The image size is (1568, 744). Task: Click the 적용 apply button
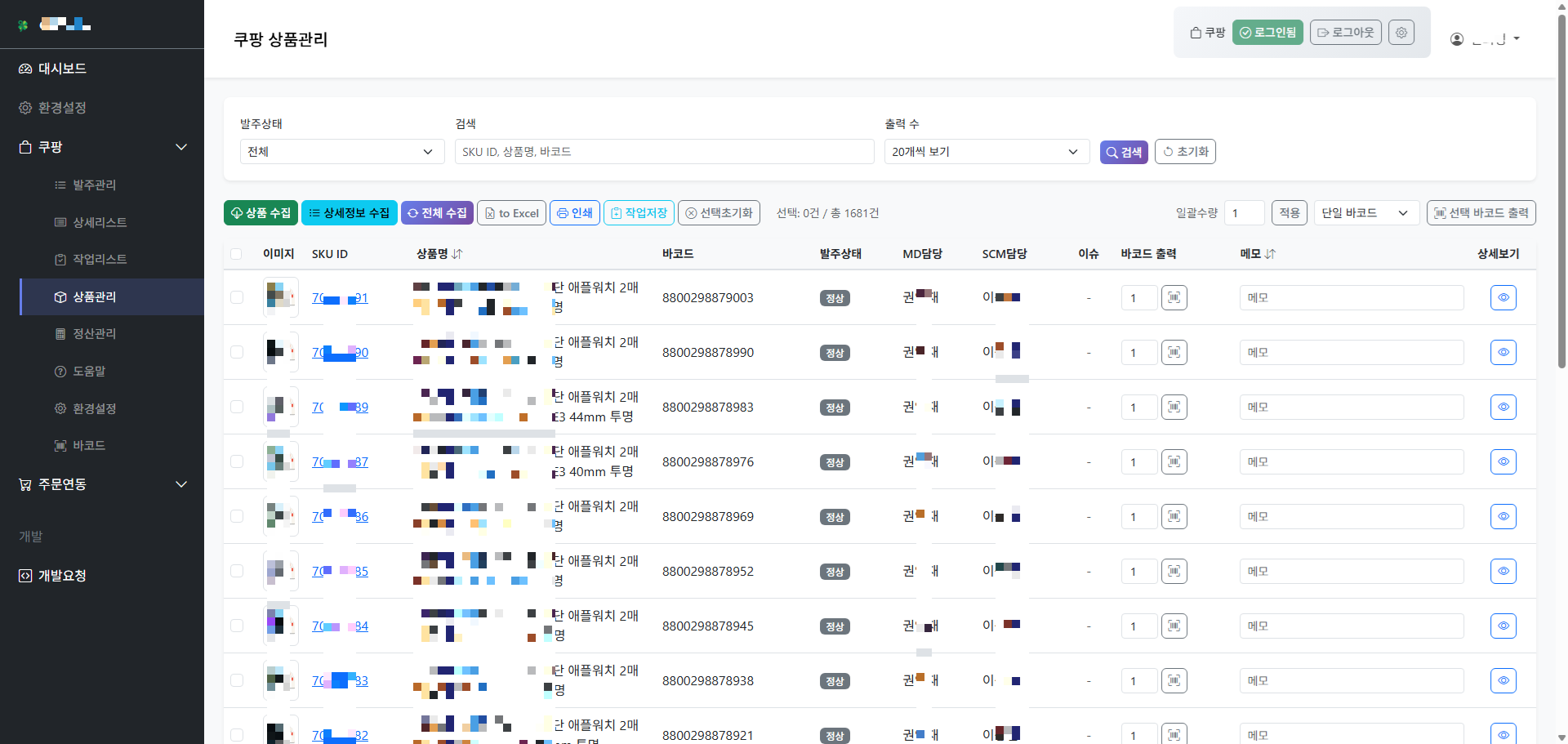(x=1290, y=213)
